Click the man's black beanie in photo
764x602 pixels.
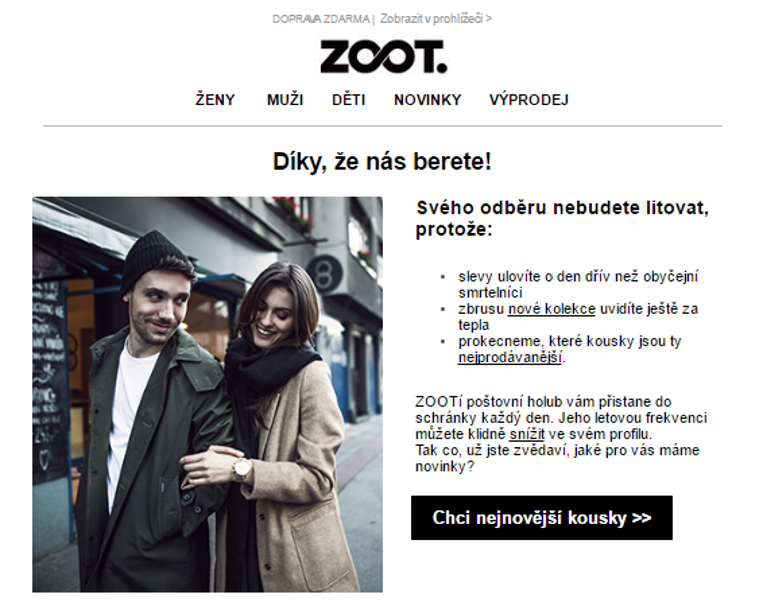153,257
